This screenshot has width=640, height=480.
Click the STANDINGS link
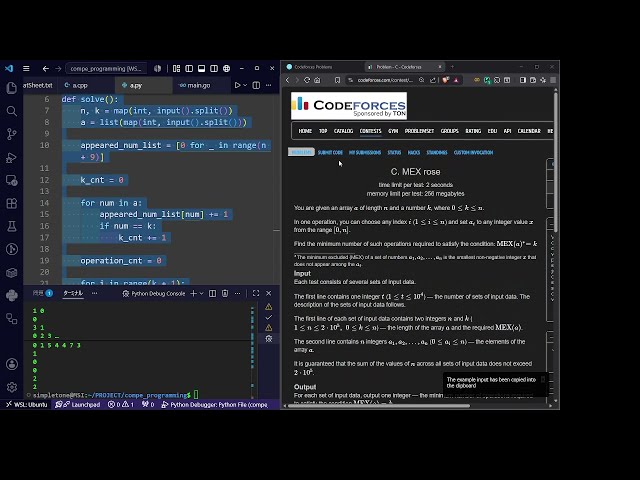[x=437, y=152]
